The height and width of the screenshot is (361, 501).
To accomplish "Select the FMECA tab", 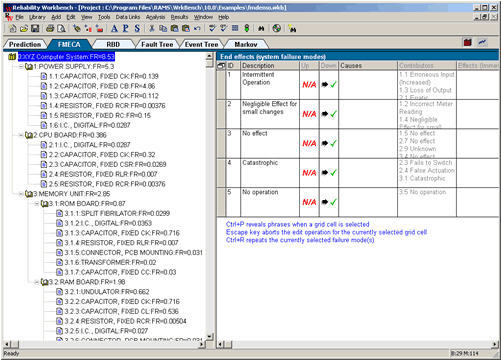I will [69, 44].
